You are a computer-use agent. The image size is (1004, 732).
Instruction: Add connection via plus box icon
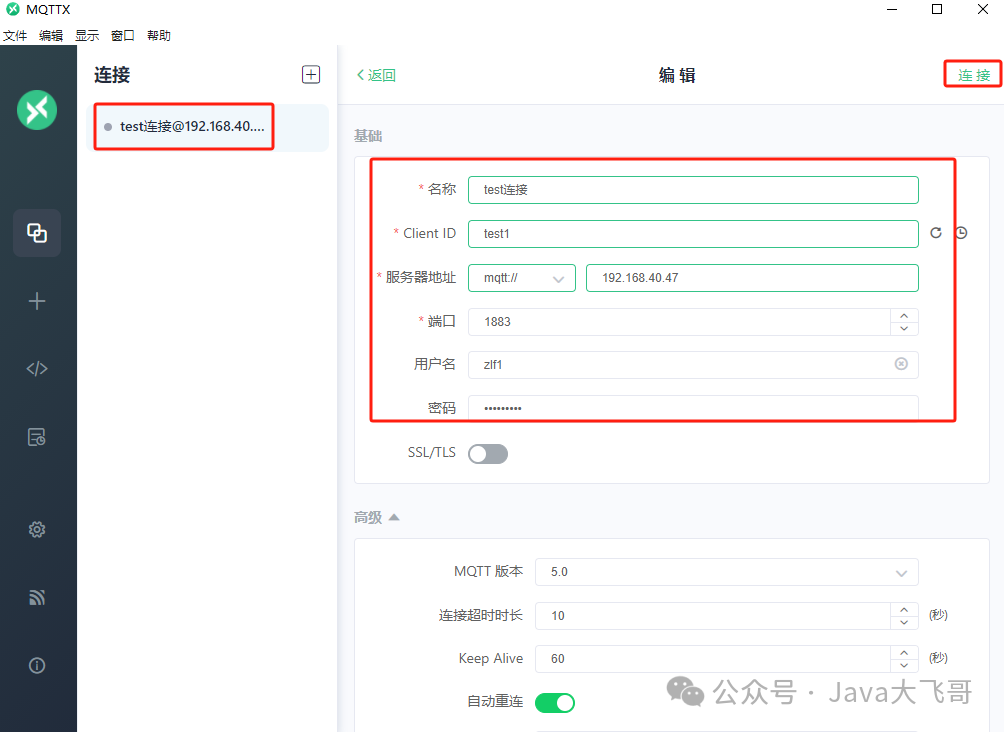point(311,74)
